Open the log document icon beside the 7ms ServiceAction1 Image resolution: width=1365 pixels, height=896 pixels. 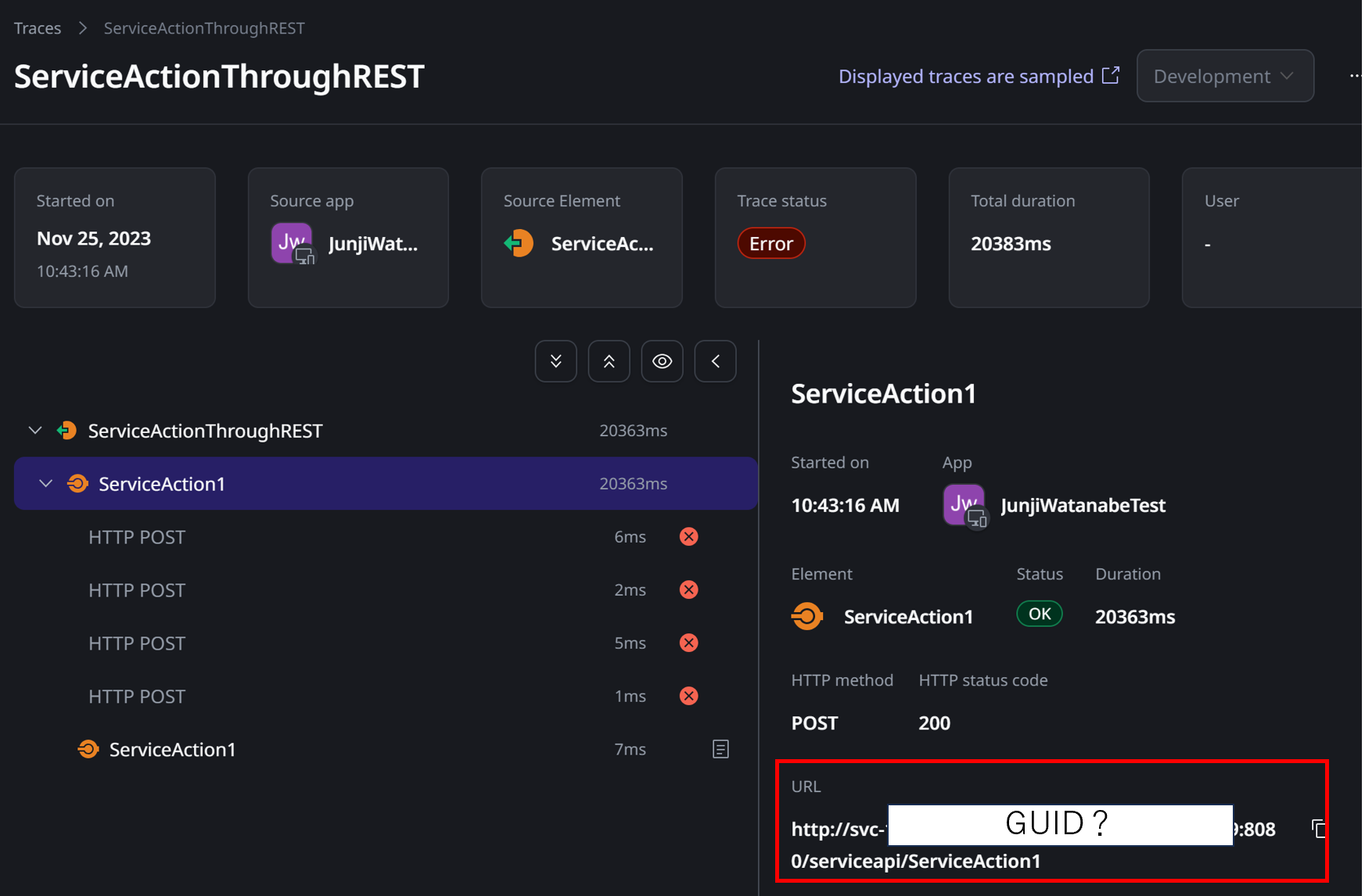point(720,749)
